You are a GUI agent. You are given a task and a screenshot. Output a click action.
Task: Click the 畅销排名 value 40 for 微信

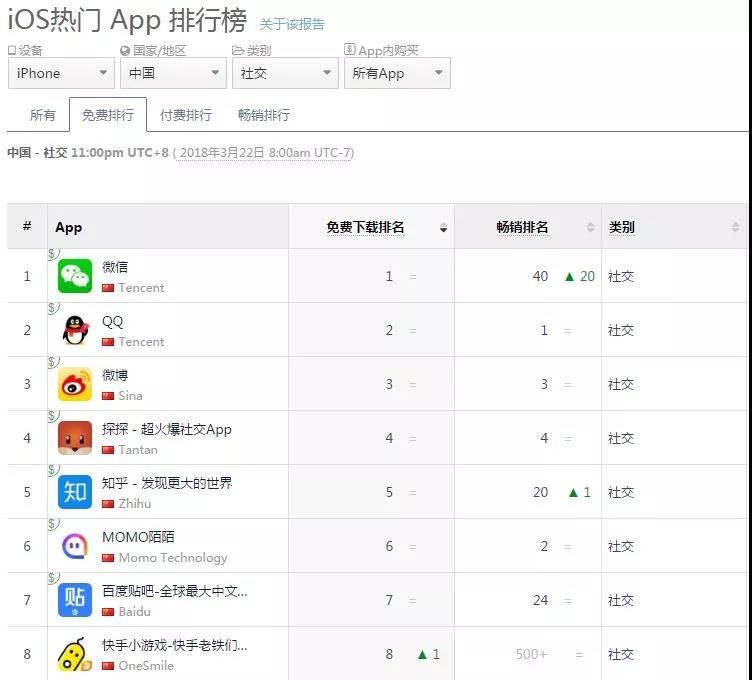click(x=540, y=276)
